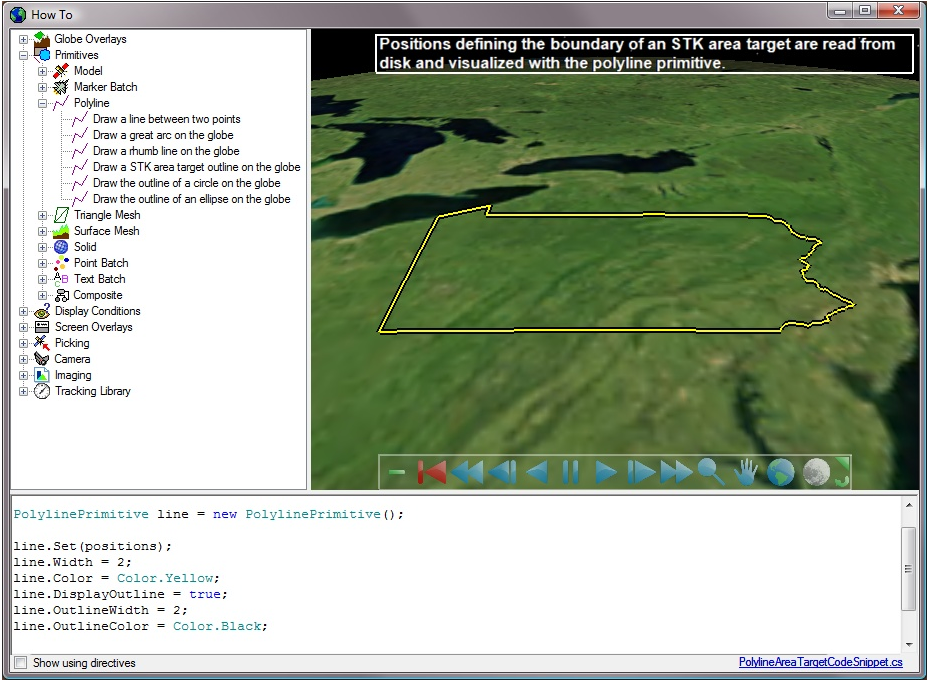Expand the Triangle Mesh node
Viewport: 932px width, 682px height.
tap(42, 215)
